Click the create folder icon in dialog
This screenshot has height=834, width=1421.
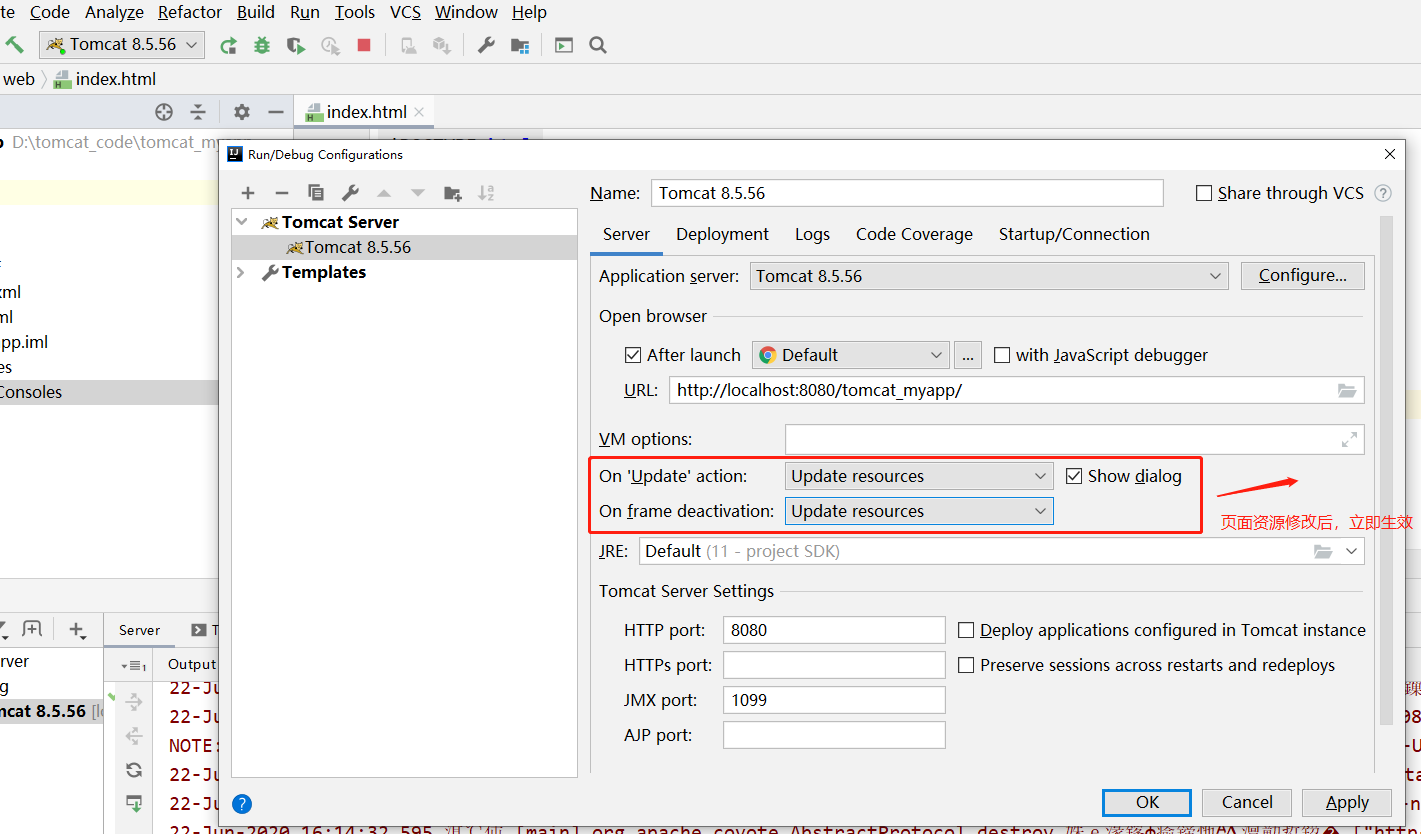[453, 193]
